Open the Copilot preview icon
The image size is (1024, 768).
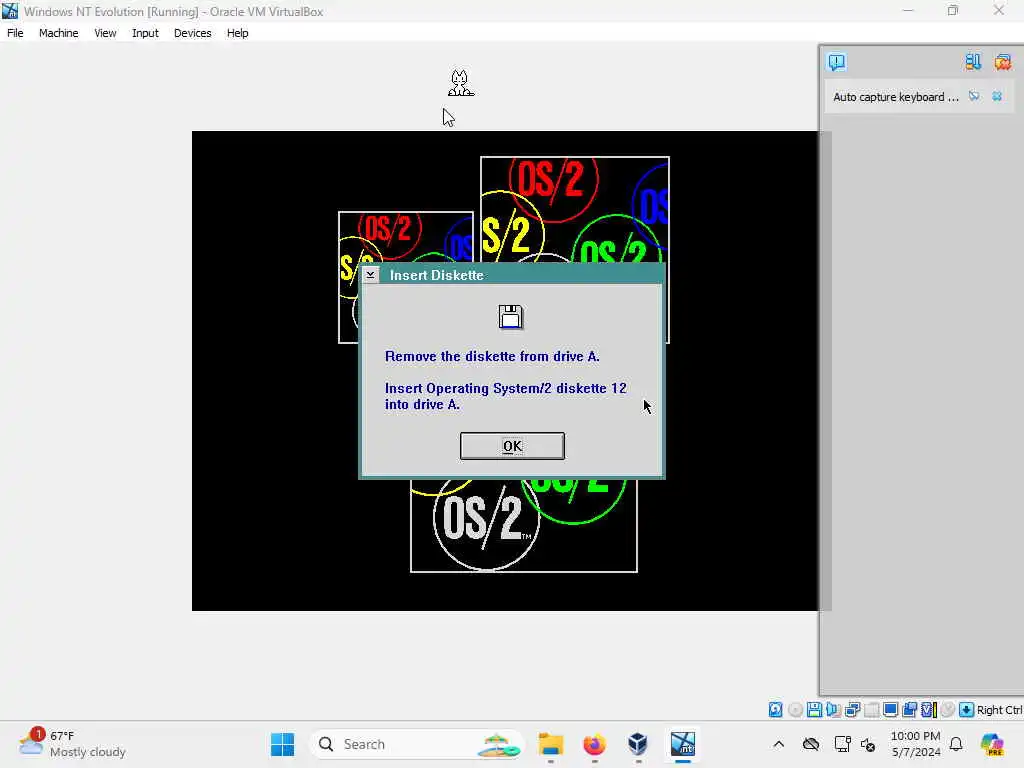click(x=992, y=744)
